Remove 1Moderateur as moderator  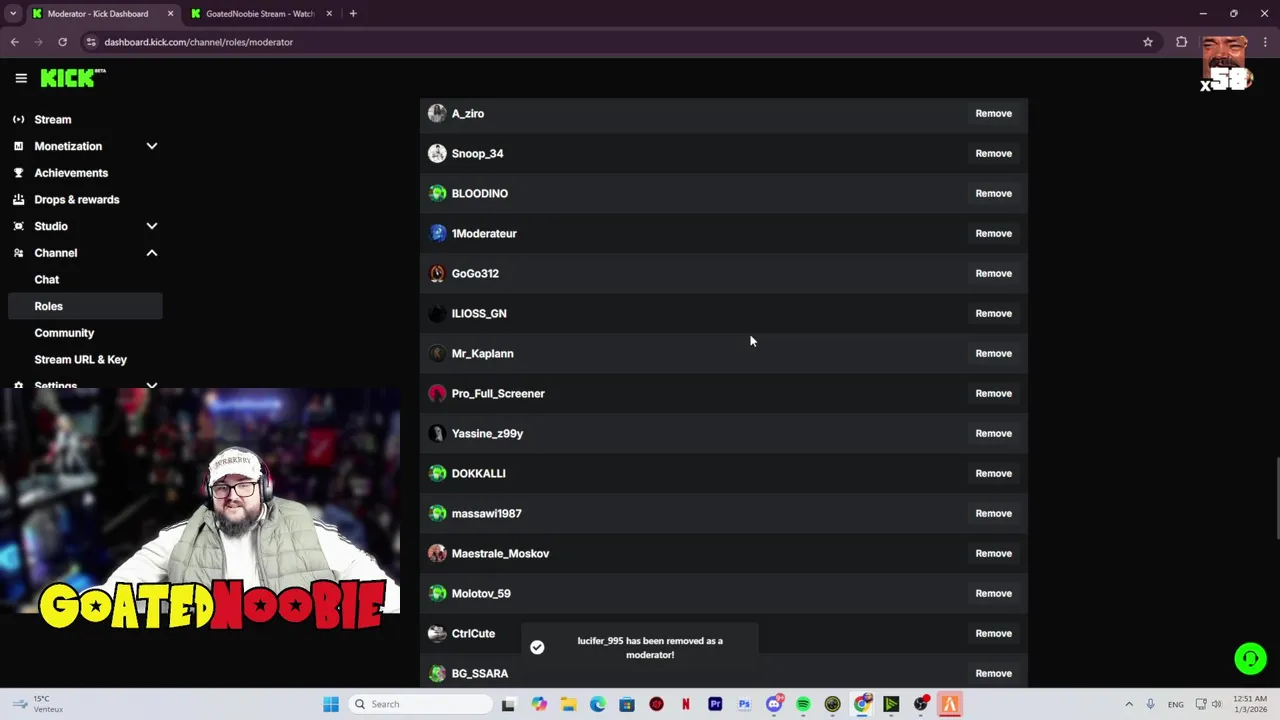coord(993,233)
